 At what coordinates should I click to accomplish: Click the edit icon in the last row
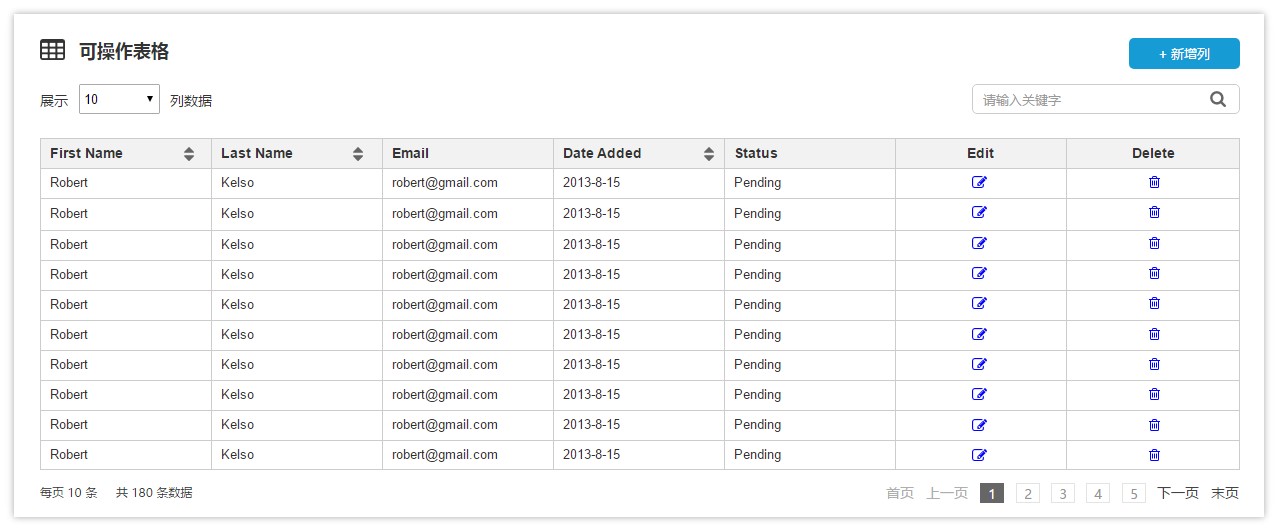click(979, 455)
